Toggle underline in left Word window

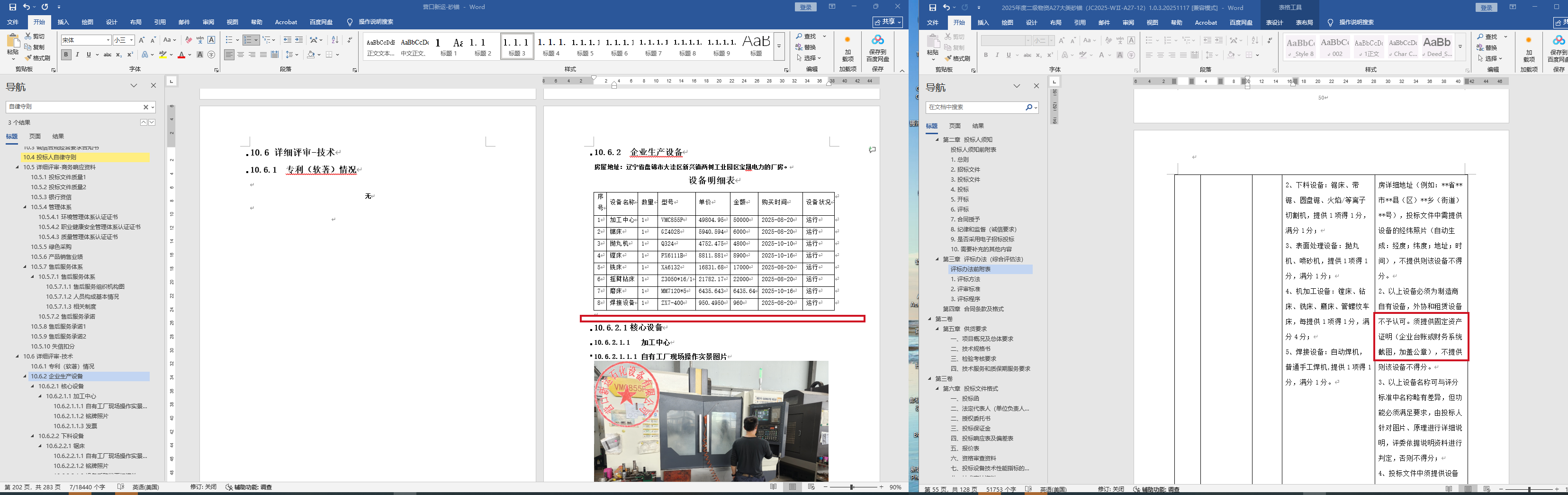pyautogui.click(x=89, y=55)
